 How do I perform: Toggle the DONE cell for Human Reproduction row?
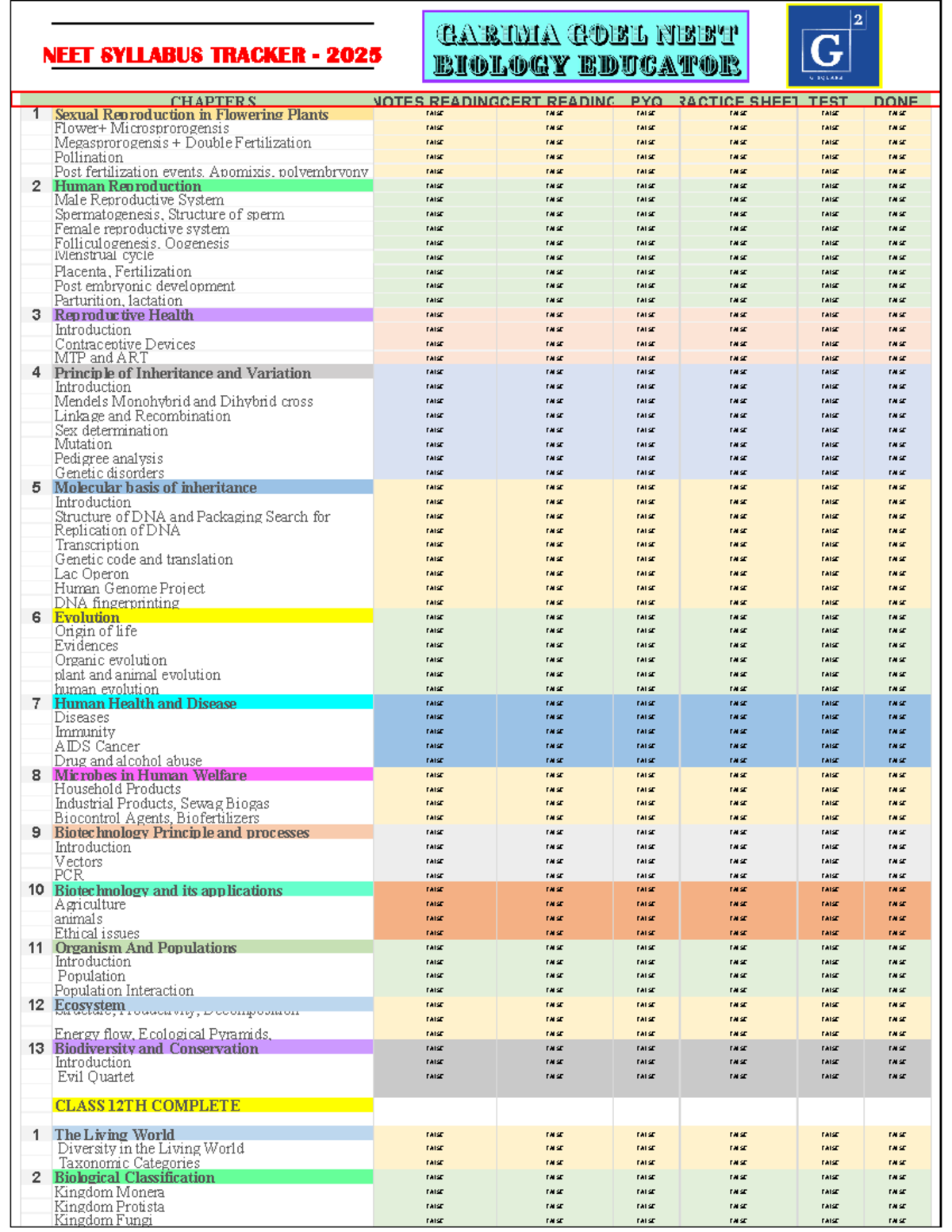tap(897, 186)
